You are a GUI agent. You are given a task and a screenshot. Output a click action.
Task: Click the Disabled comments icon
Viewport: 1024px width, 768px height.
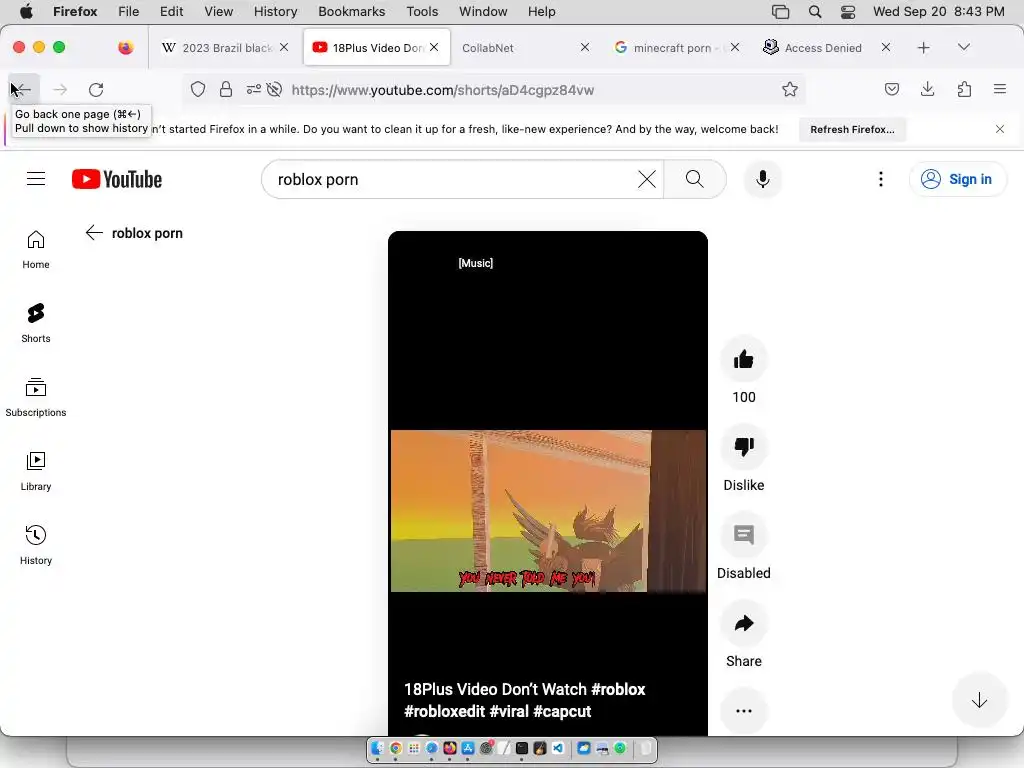click(743, 535)
